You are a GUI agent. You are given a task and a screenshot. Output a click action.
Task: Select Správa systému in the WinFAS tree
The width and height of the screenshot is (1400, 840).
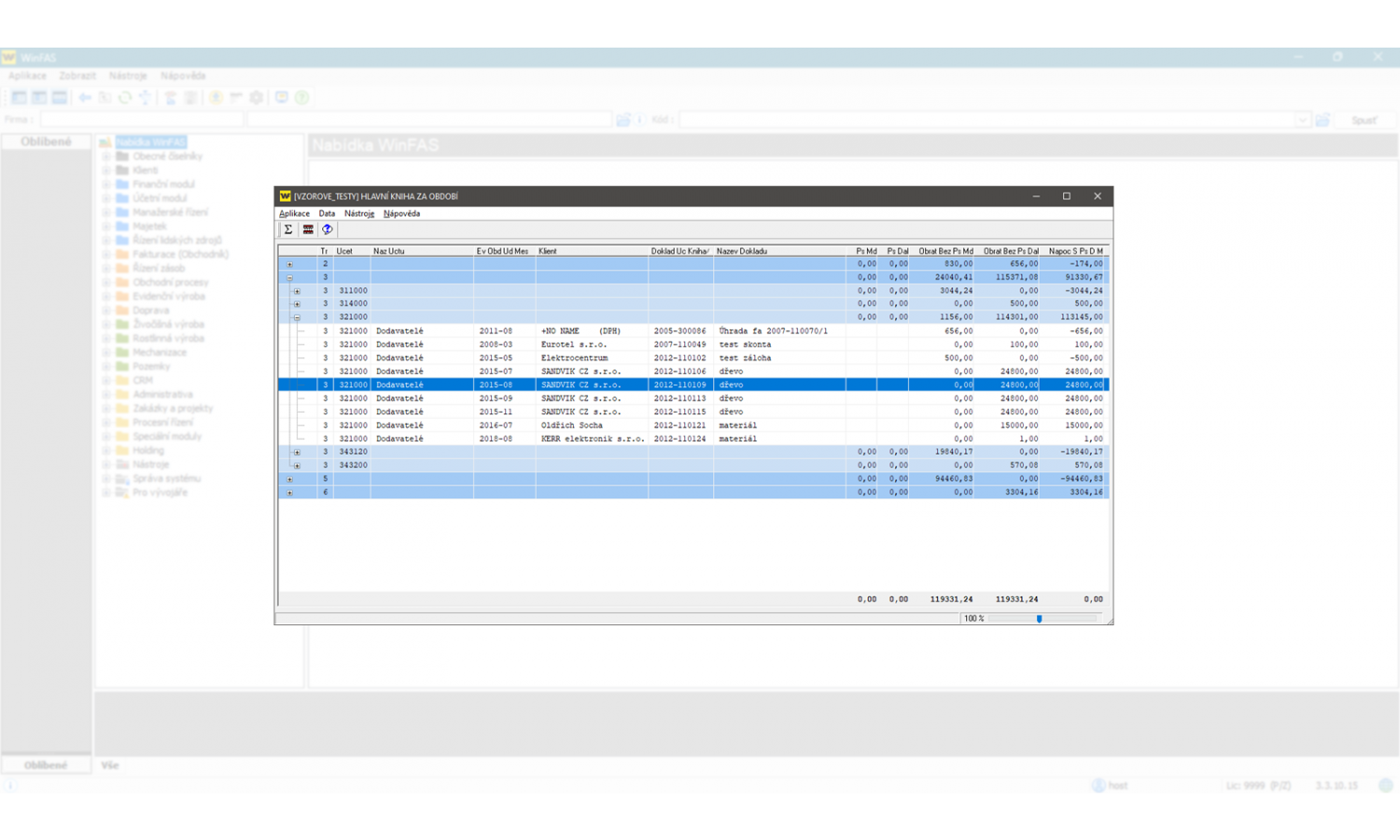point(166,478)
